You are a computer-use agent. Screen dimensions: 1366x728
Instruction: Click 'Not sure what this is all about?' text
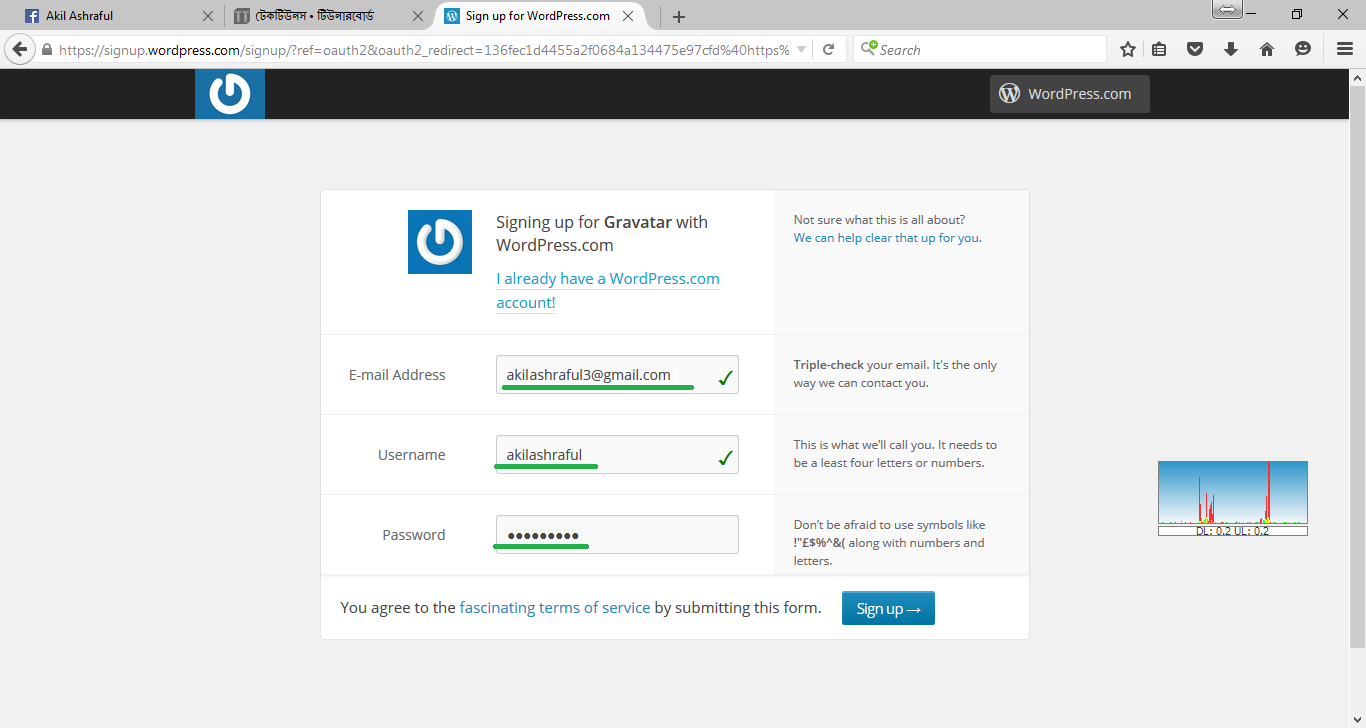point(879,220)
